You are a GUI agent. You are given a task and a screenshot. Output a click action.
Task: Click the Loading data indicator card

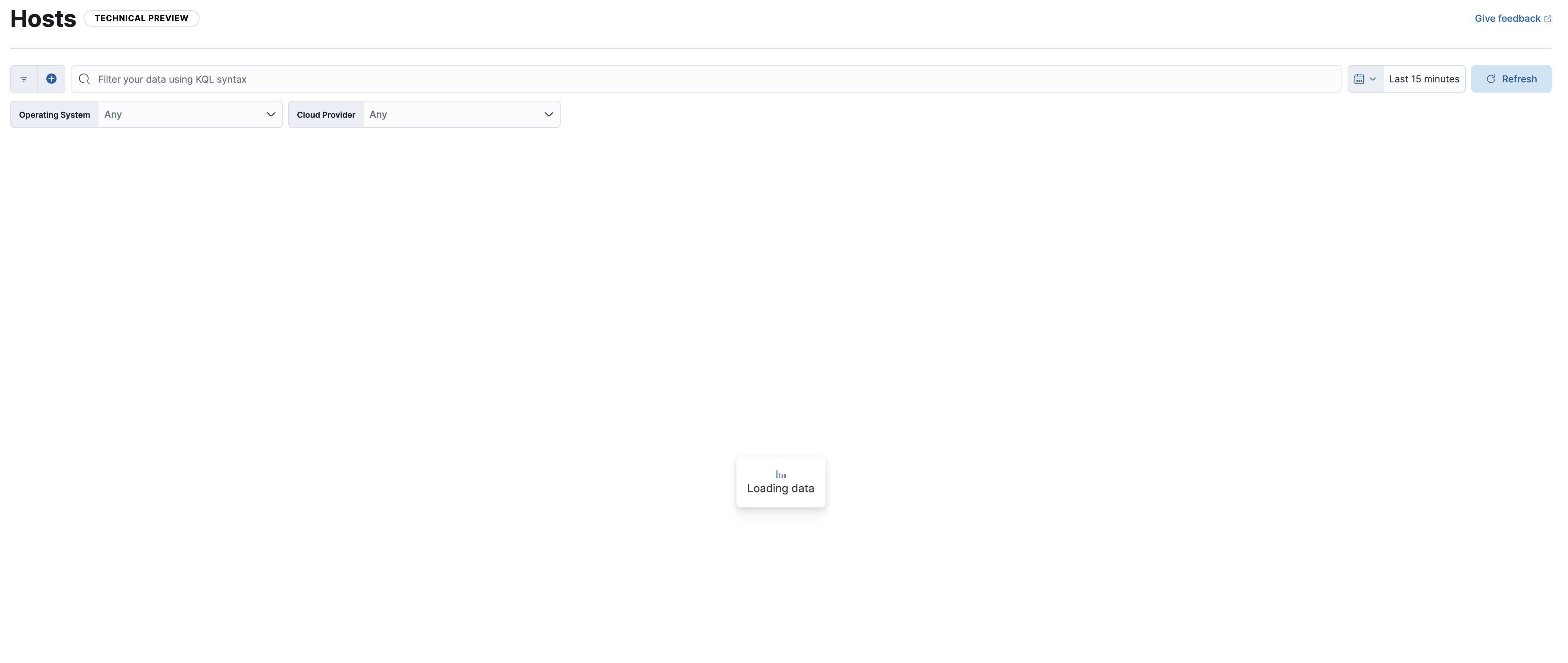pos(780,481)
